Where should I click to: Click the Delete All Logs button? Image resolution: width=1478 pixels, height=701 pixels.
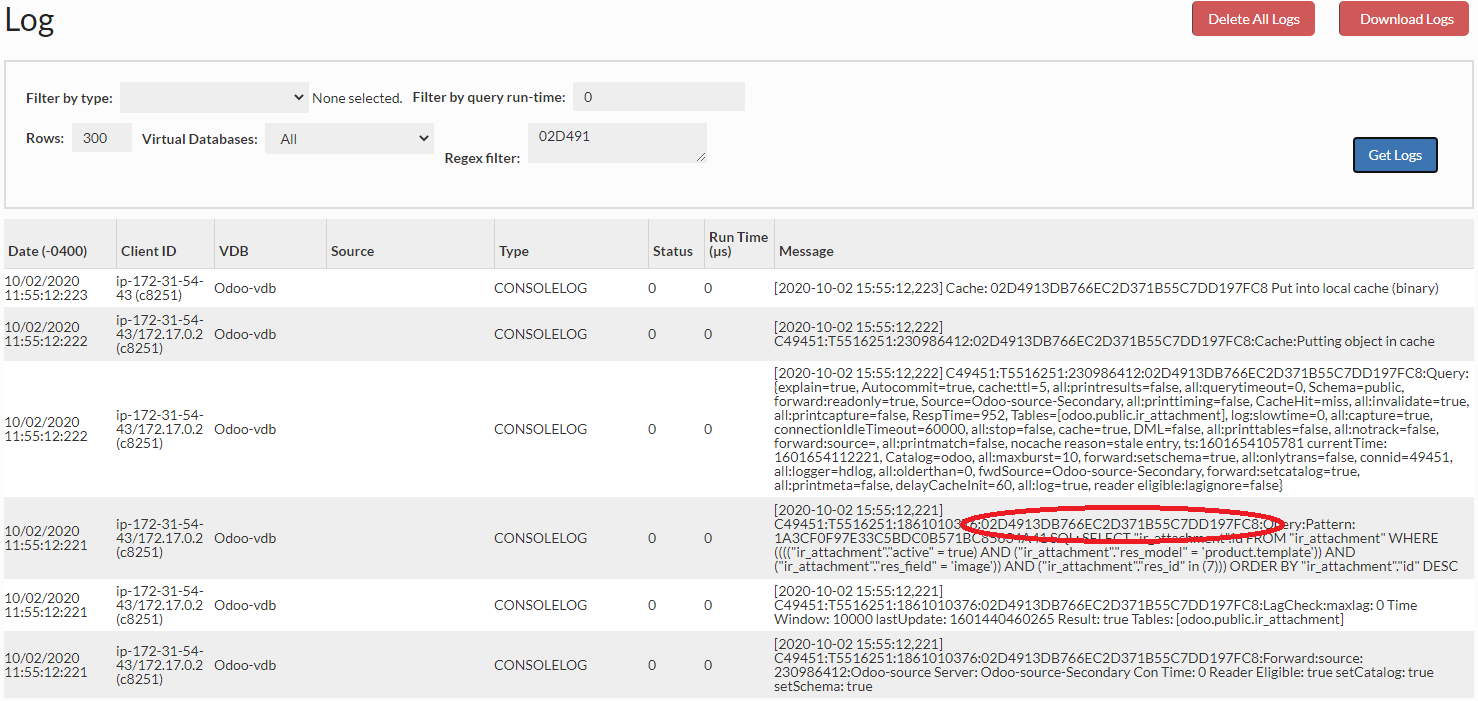point(1253,19)
